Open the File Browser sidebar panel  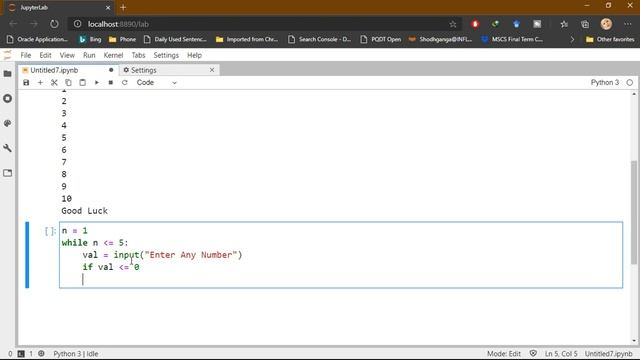7,74
